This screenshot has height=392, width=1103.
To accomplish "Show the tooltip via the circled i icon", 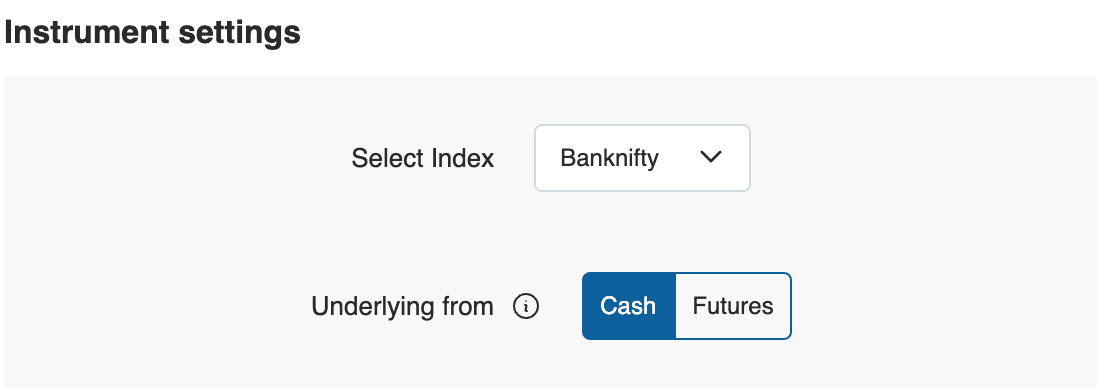I will (x=526, y=307).
